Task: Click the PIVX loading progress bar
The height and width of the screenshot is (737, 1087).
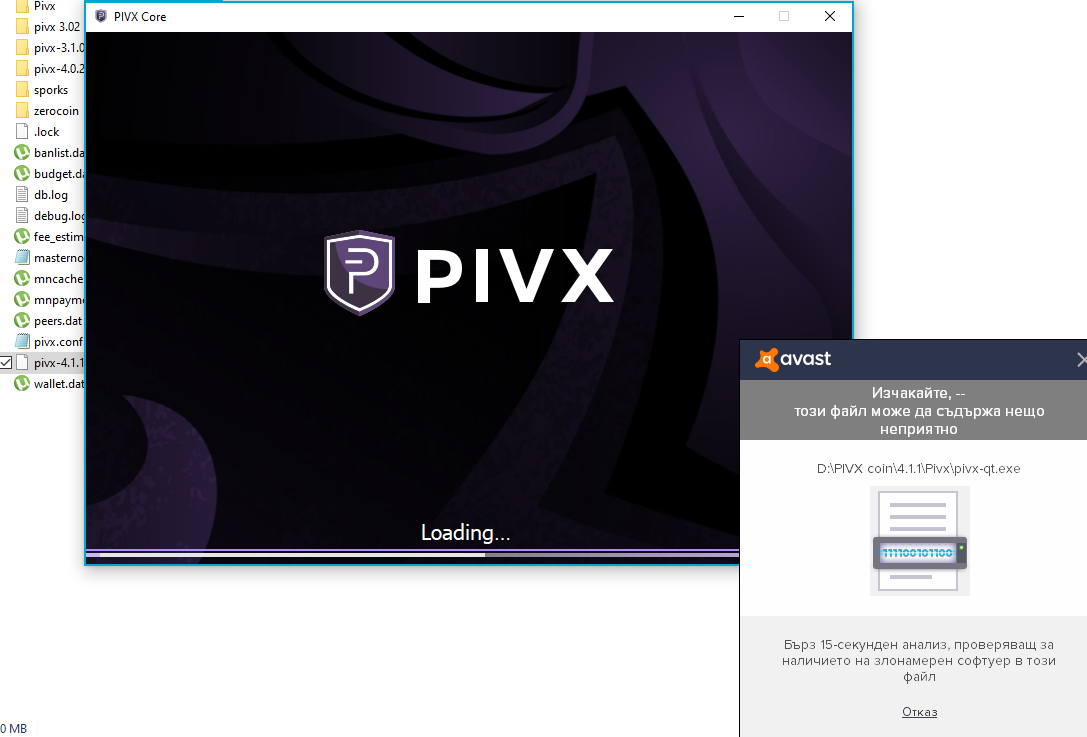Action: (412, 553)
